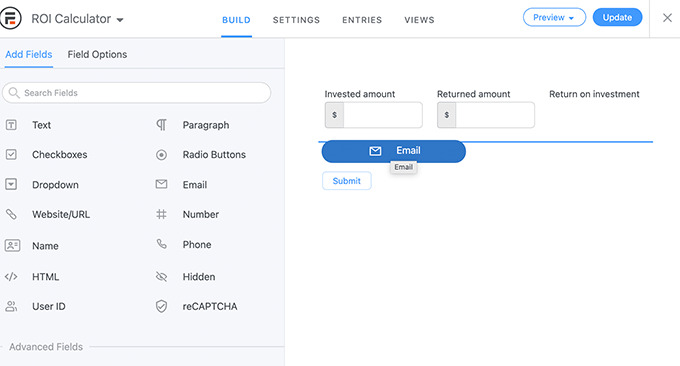Click the dollar prefix of Returned amount
Screen dimensions: 680x366
(x=447, y=115)
